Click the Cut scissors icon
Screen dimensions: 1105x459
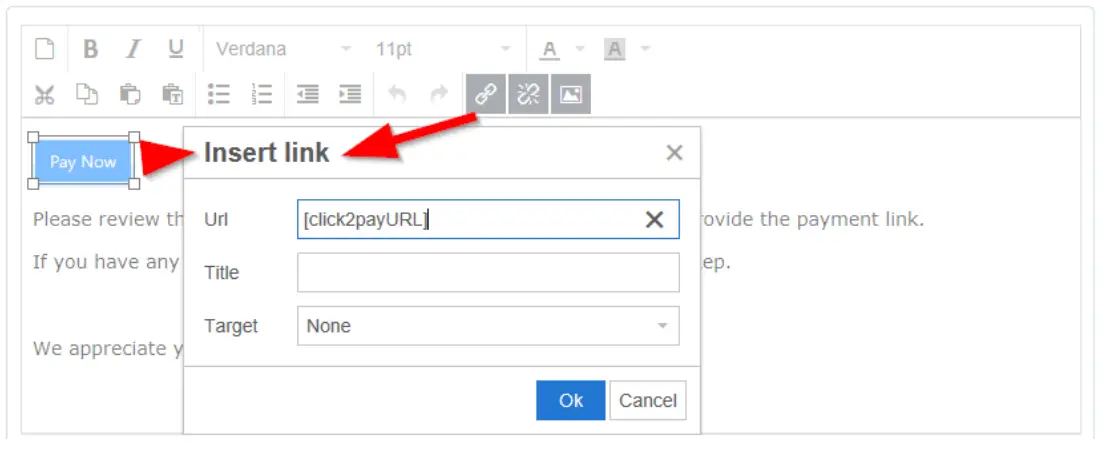44,94
